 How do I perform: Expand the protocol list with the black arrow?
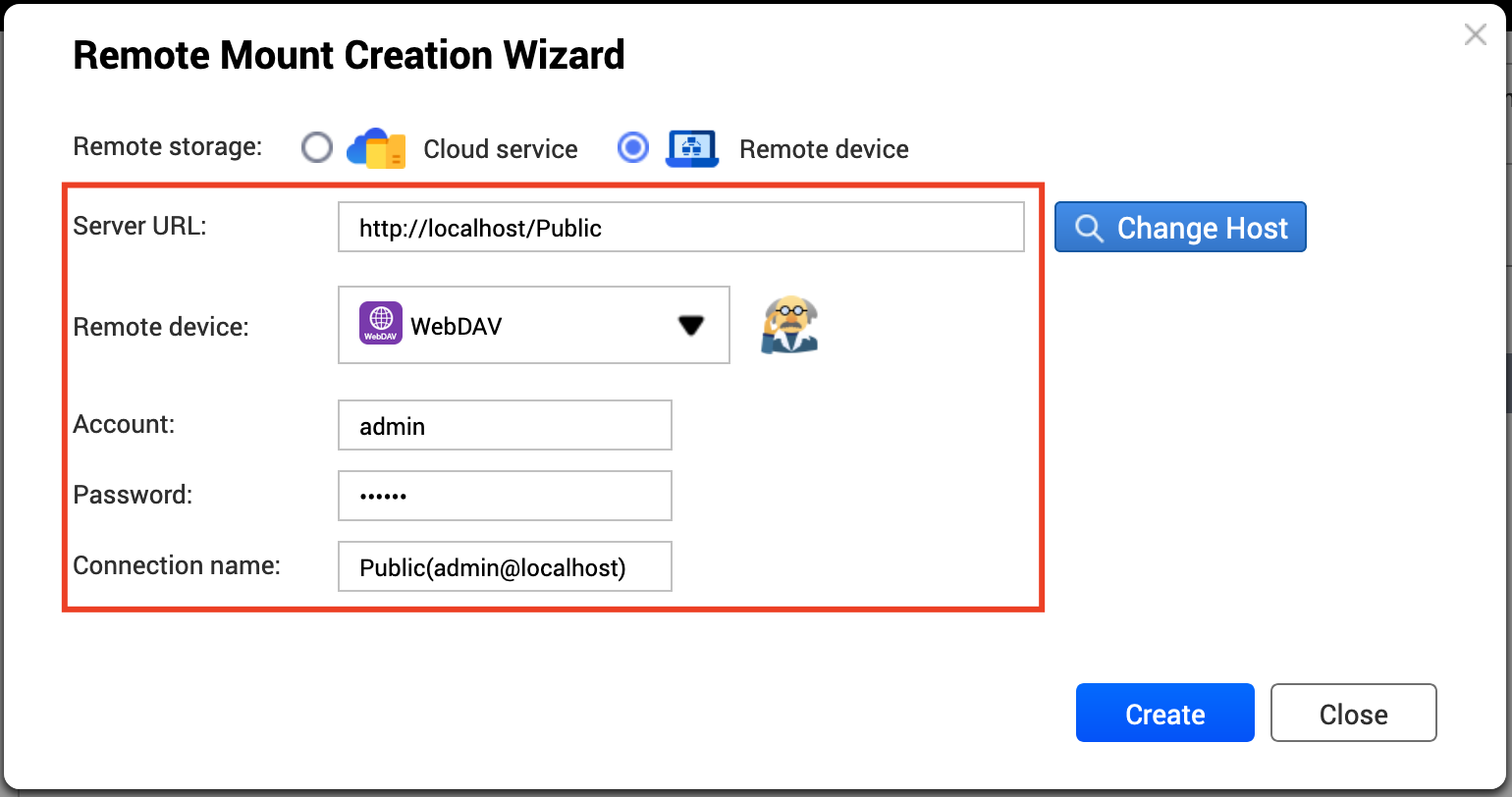tap(691, 326)
